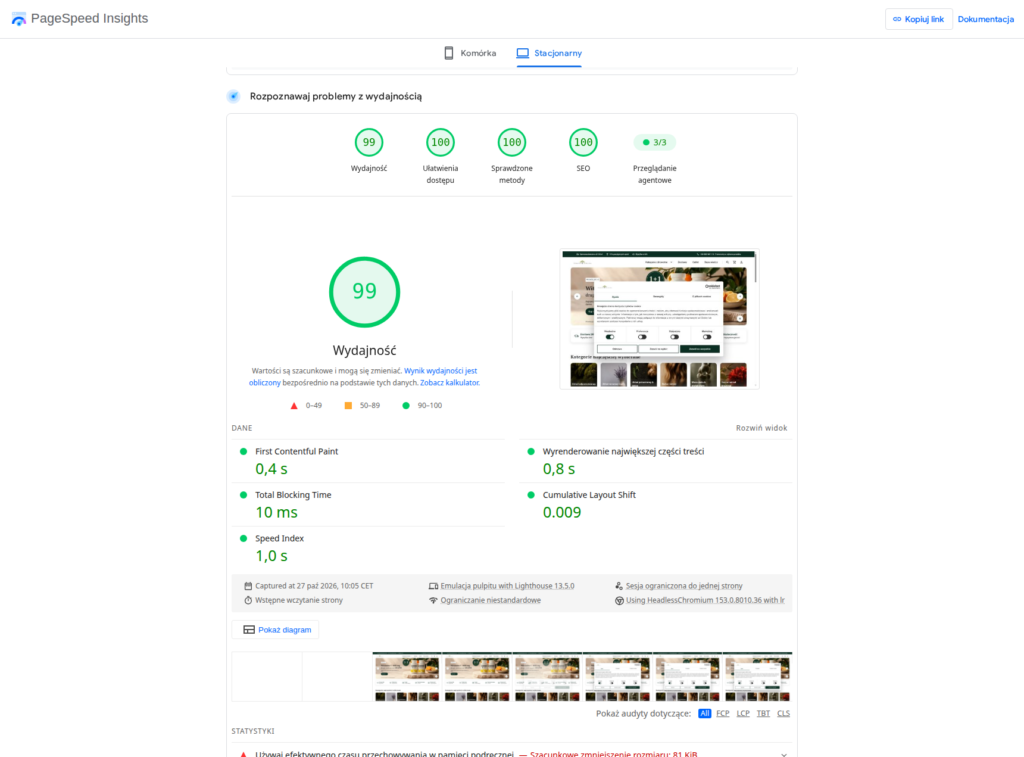This screenshot has width=1024, height=757.
Task: Click the first rendered filmstrip frame
Action: pyautogui.click(x=407, y=677)
